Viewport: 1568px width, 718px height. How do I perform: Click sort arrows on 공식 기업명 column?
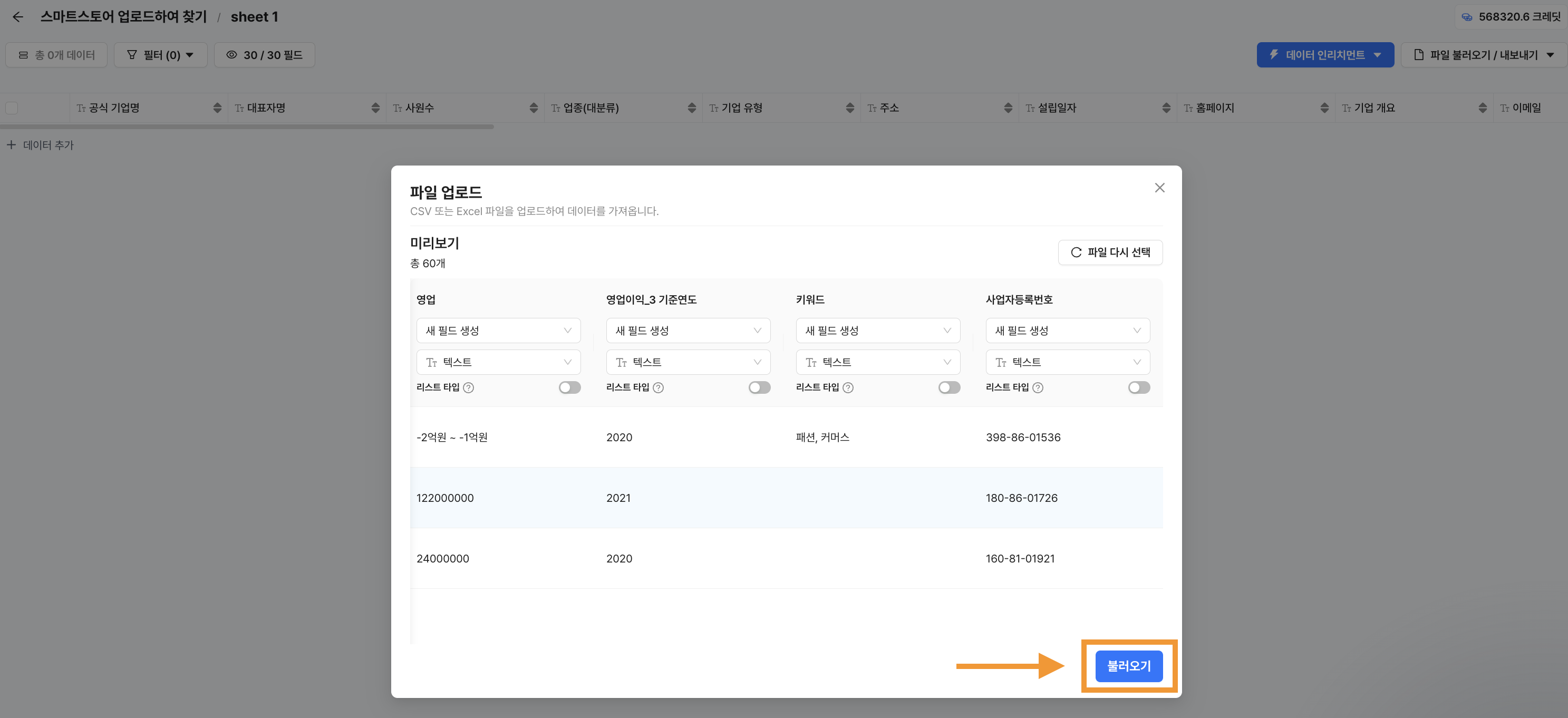[217, 108]
